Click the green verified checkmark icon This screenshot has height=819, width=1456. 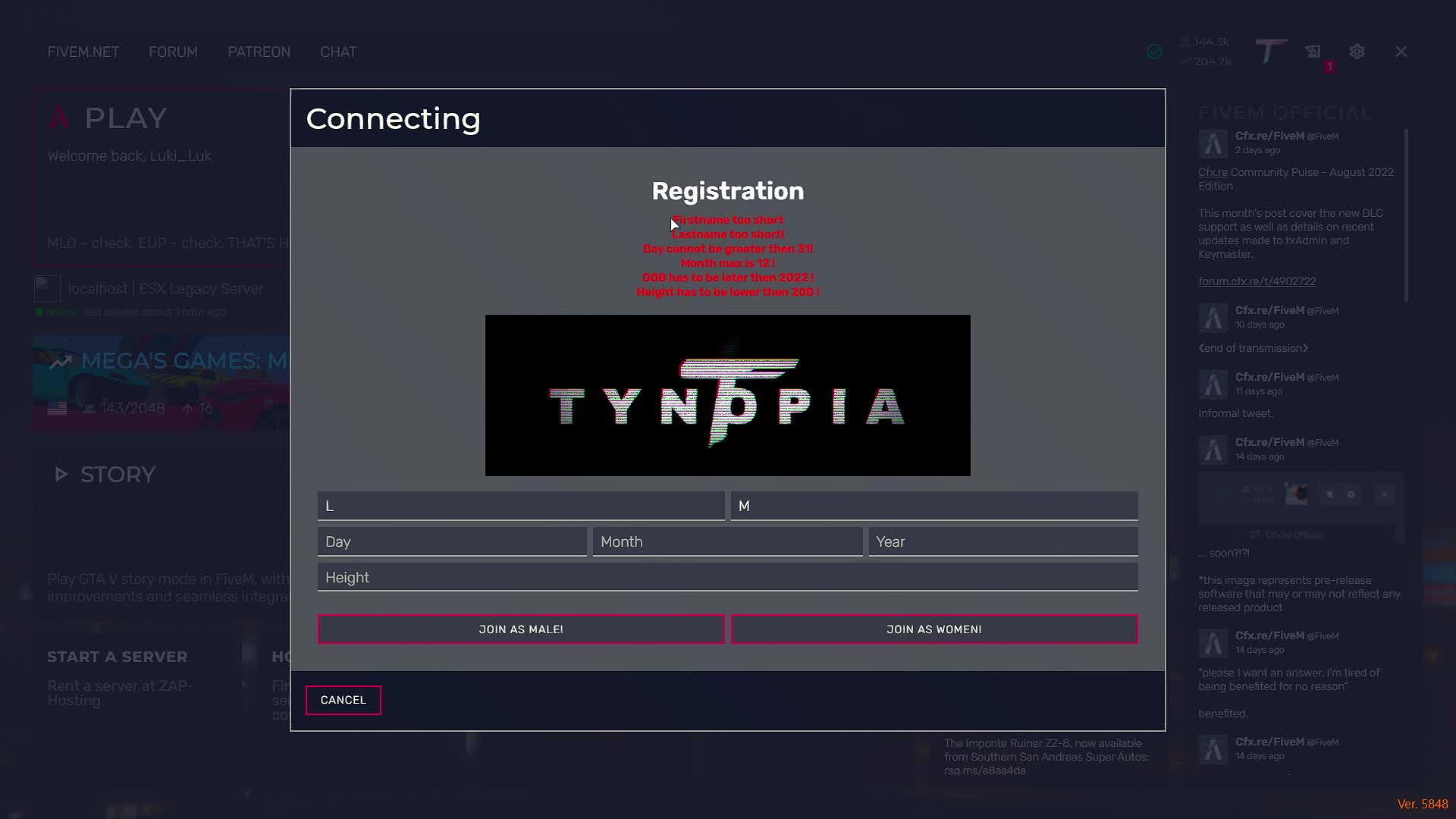(x=1154, y=52)
